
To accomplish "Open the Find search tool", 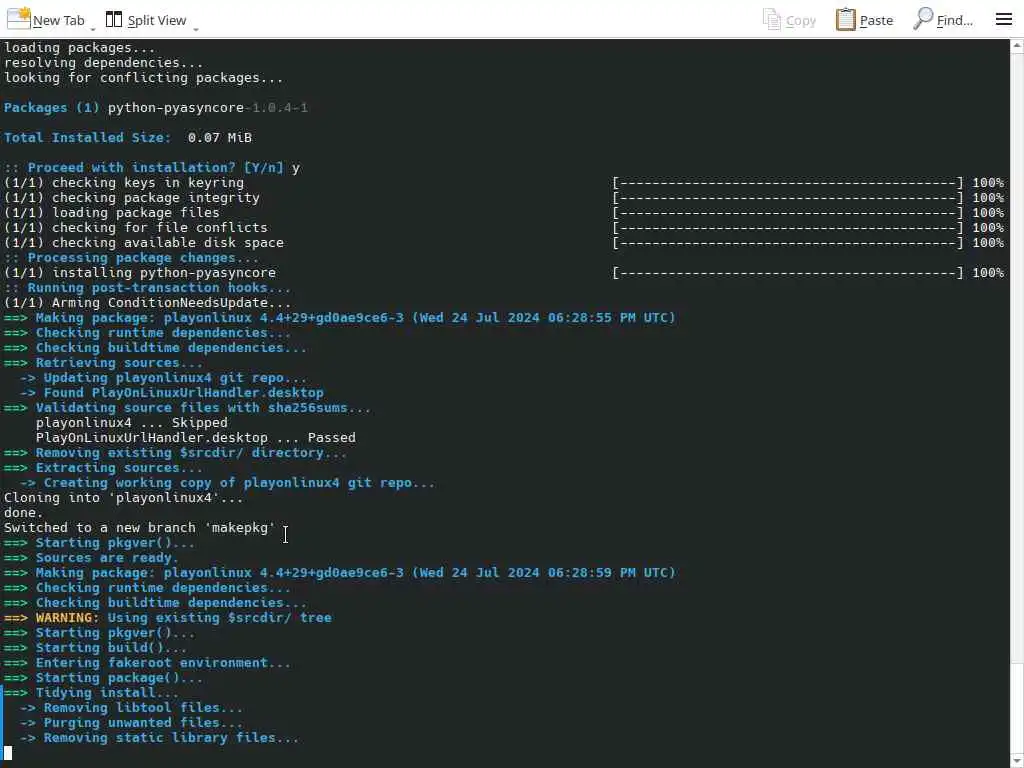I will pyautogui.click(x=942, y=20).
